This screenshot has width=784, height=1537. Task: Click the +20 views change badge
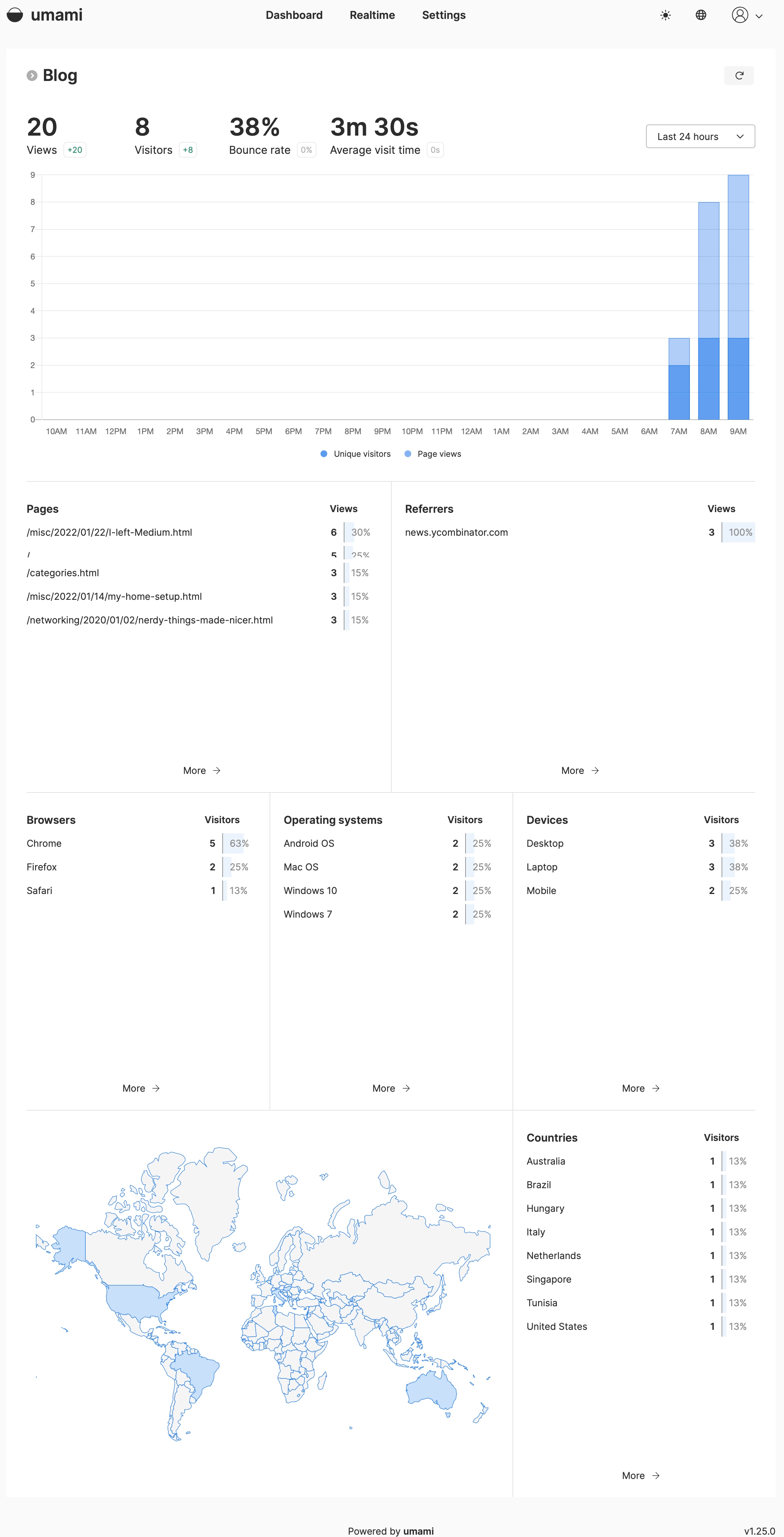(x=75, y=150)
